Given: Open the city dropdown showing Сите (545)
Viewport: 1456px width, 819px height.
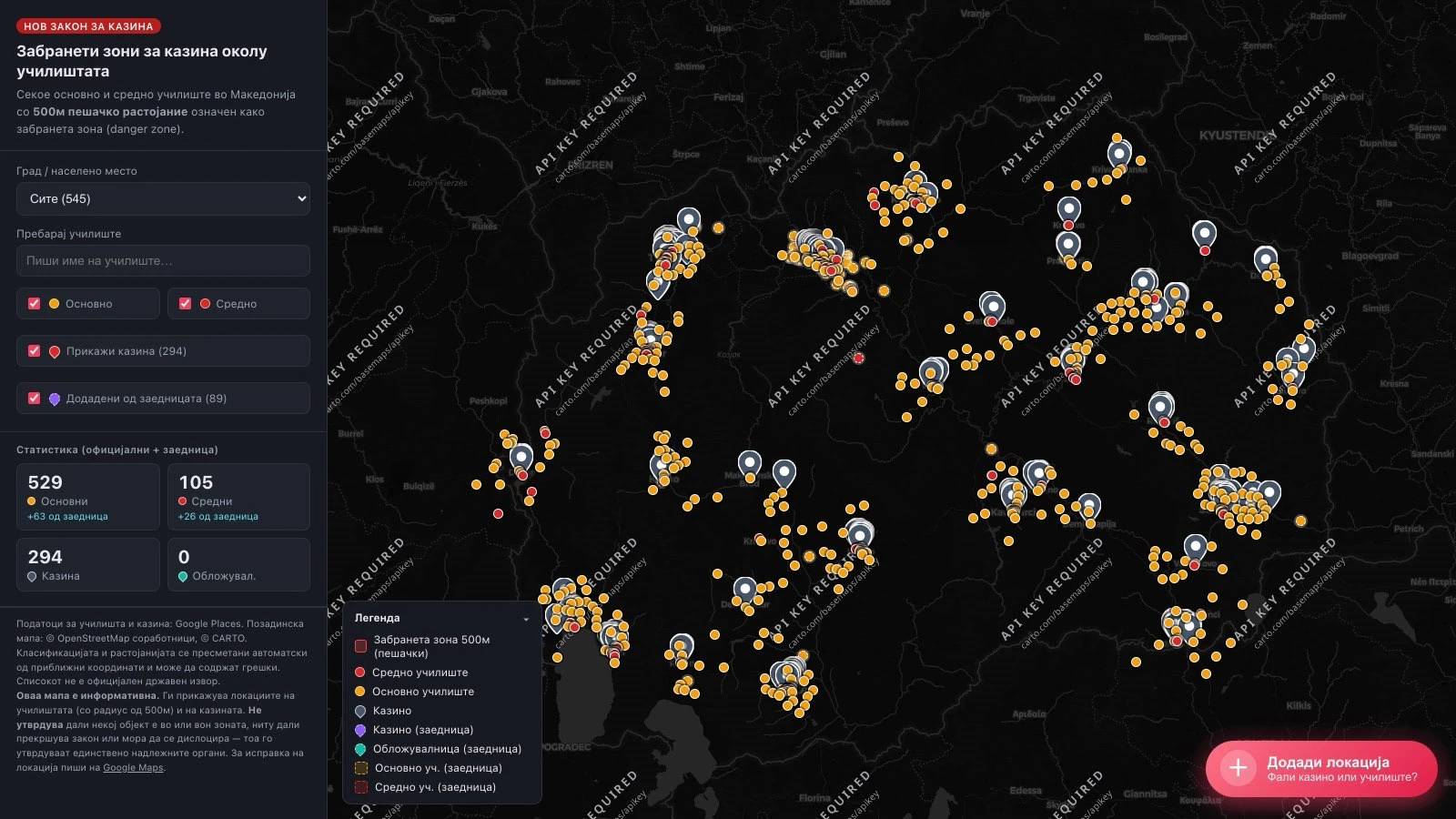Looking at the screenshot, I should (x=163, y=198).
